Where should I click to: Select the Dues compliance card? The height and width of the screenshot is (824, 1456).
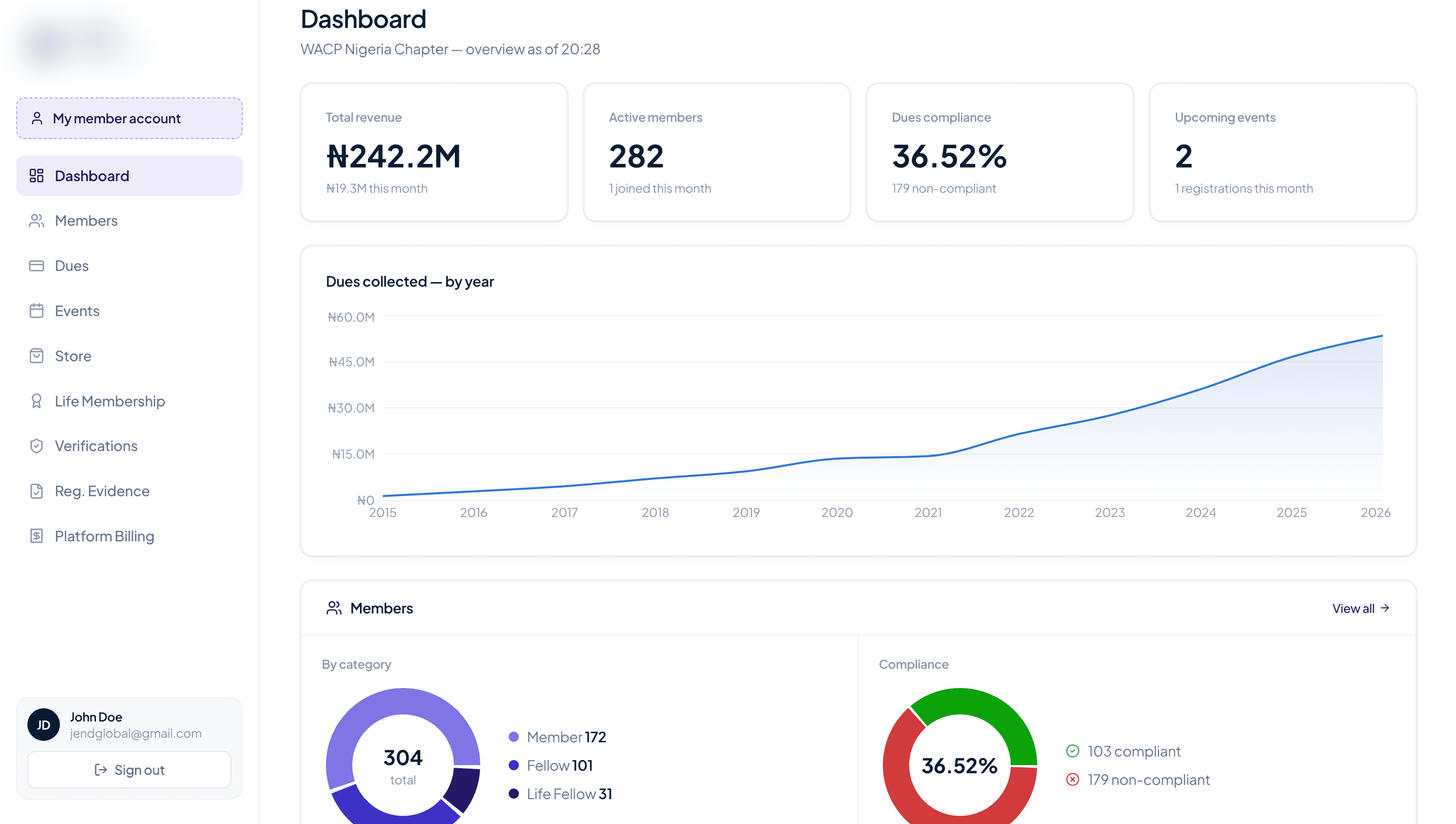pos(1000,152)
